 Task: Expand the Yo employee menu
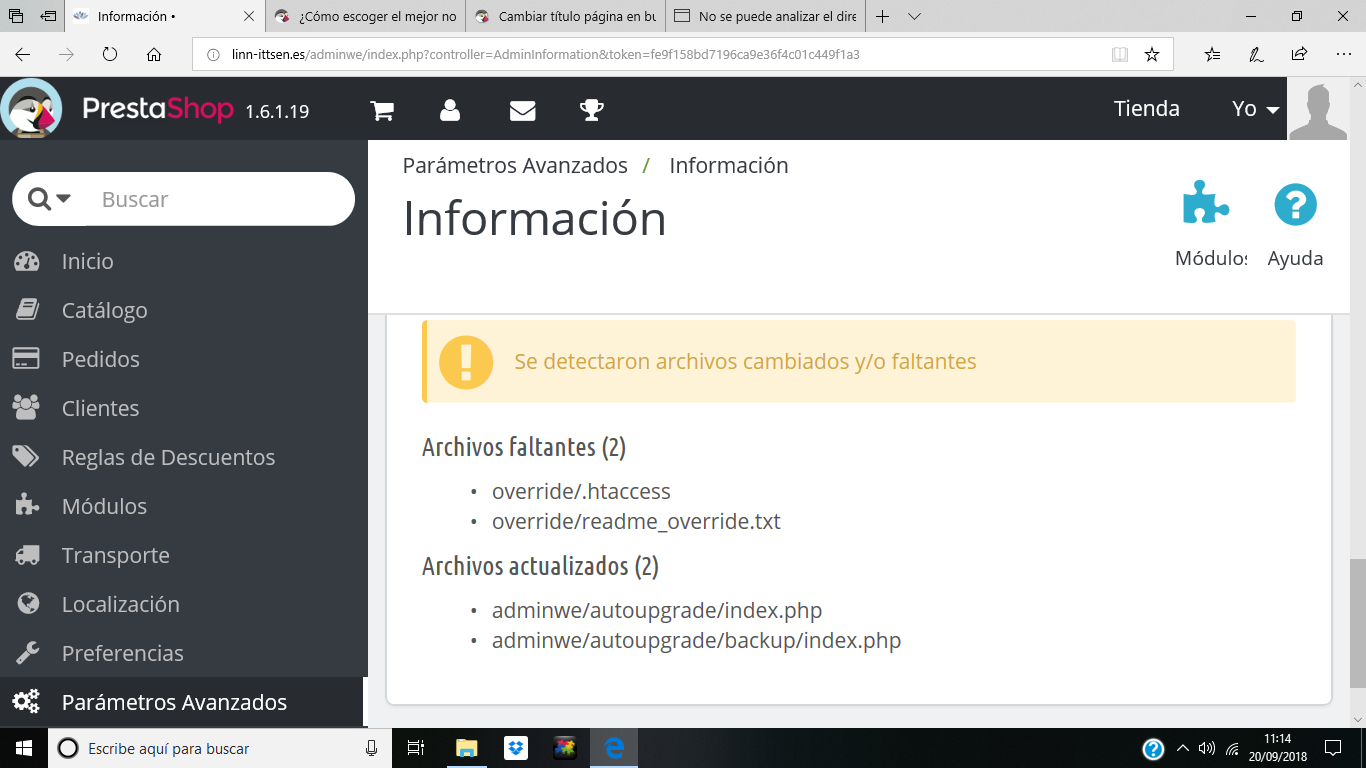pyautogui.click(x=1256, y=109)
